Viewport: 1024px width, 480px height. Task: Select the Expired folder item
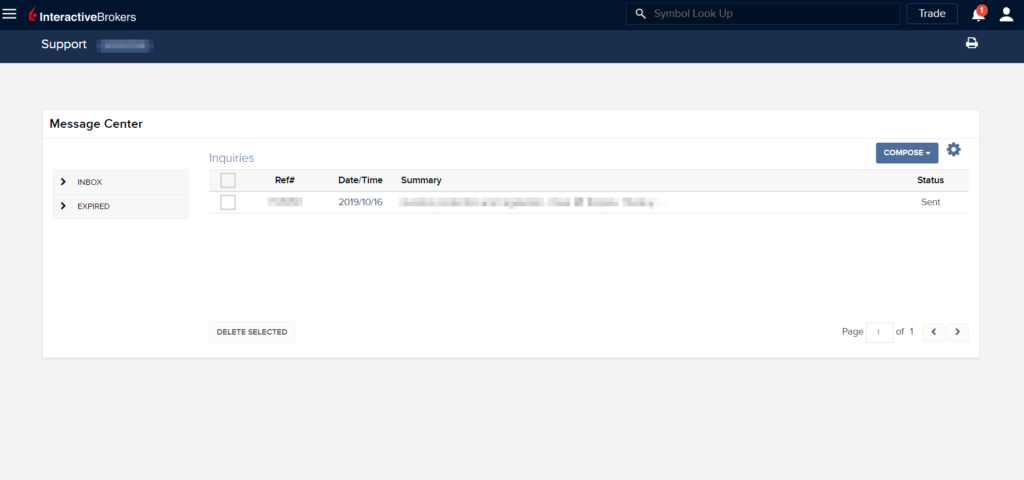[x=94, y=206]
